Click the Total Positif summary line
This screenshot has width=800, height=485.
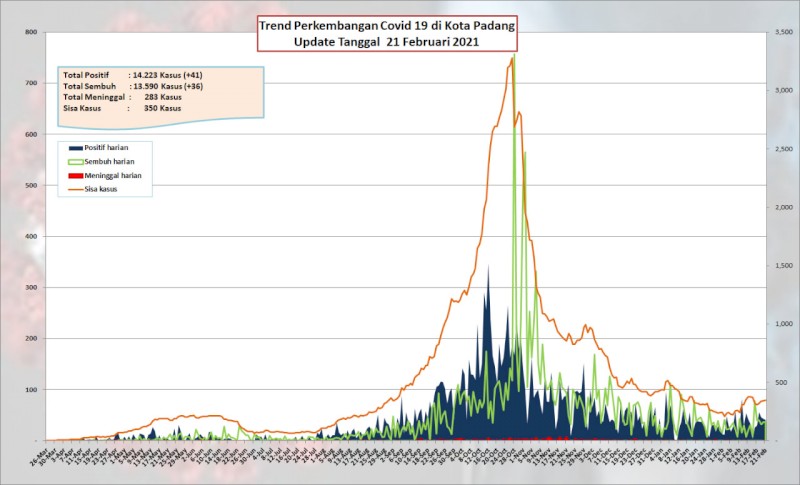pyautogui.click(x=133, y=75)
